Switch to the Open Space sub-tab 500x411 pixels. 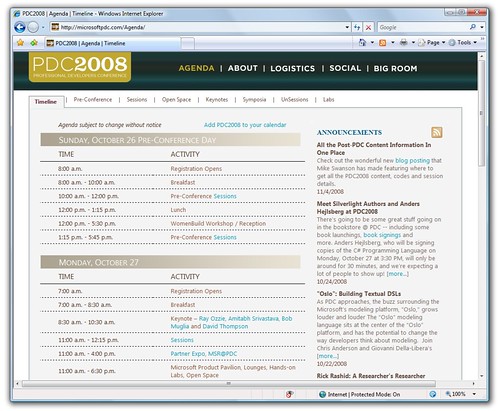(x=176, y=100)
